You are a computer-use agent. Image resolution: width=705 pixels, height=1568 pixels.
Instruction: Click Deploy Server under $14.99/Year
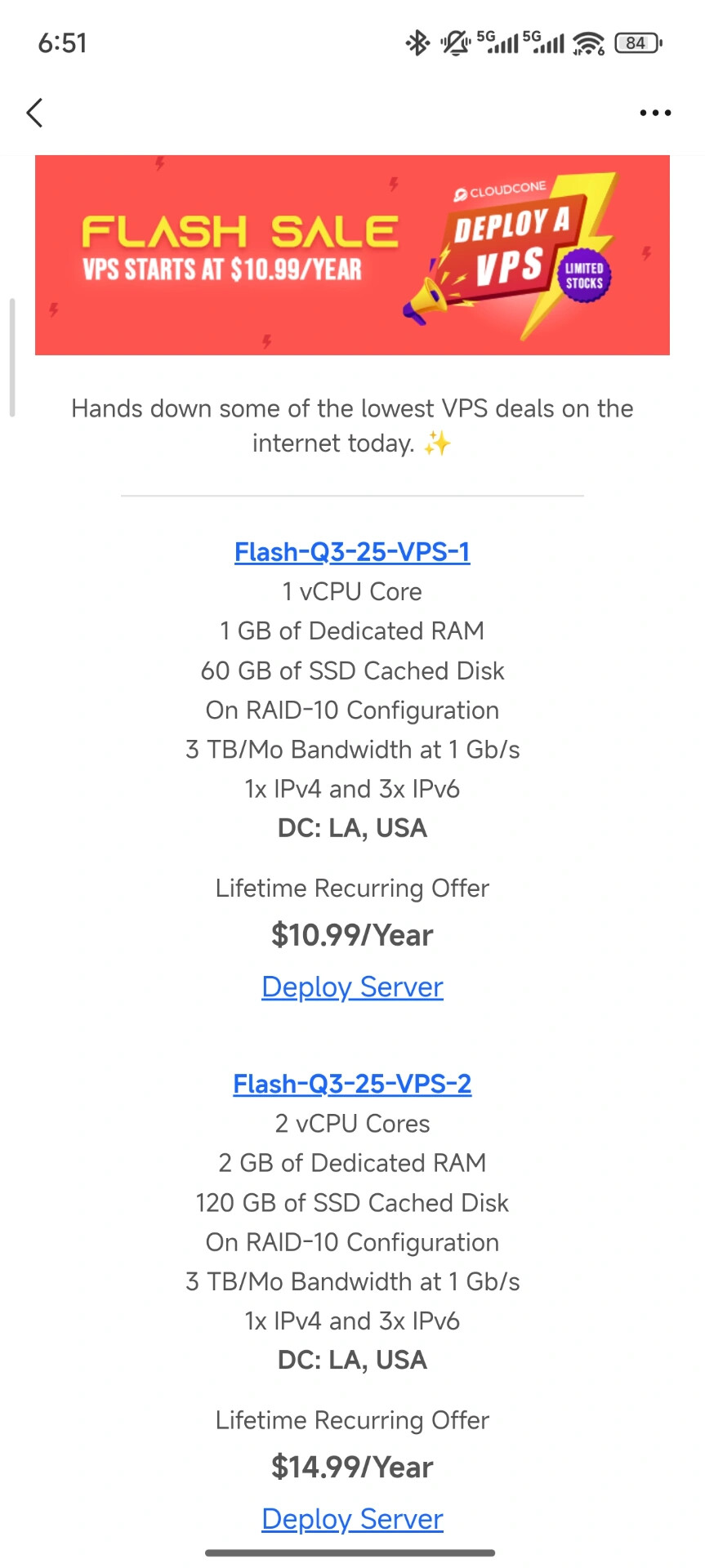tap(352, 1519)
